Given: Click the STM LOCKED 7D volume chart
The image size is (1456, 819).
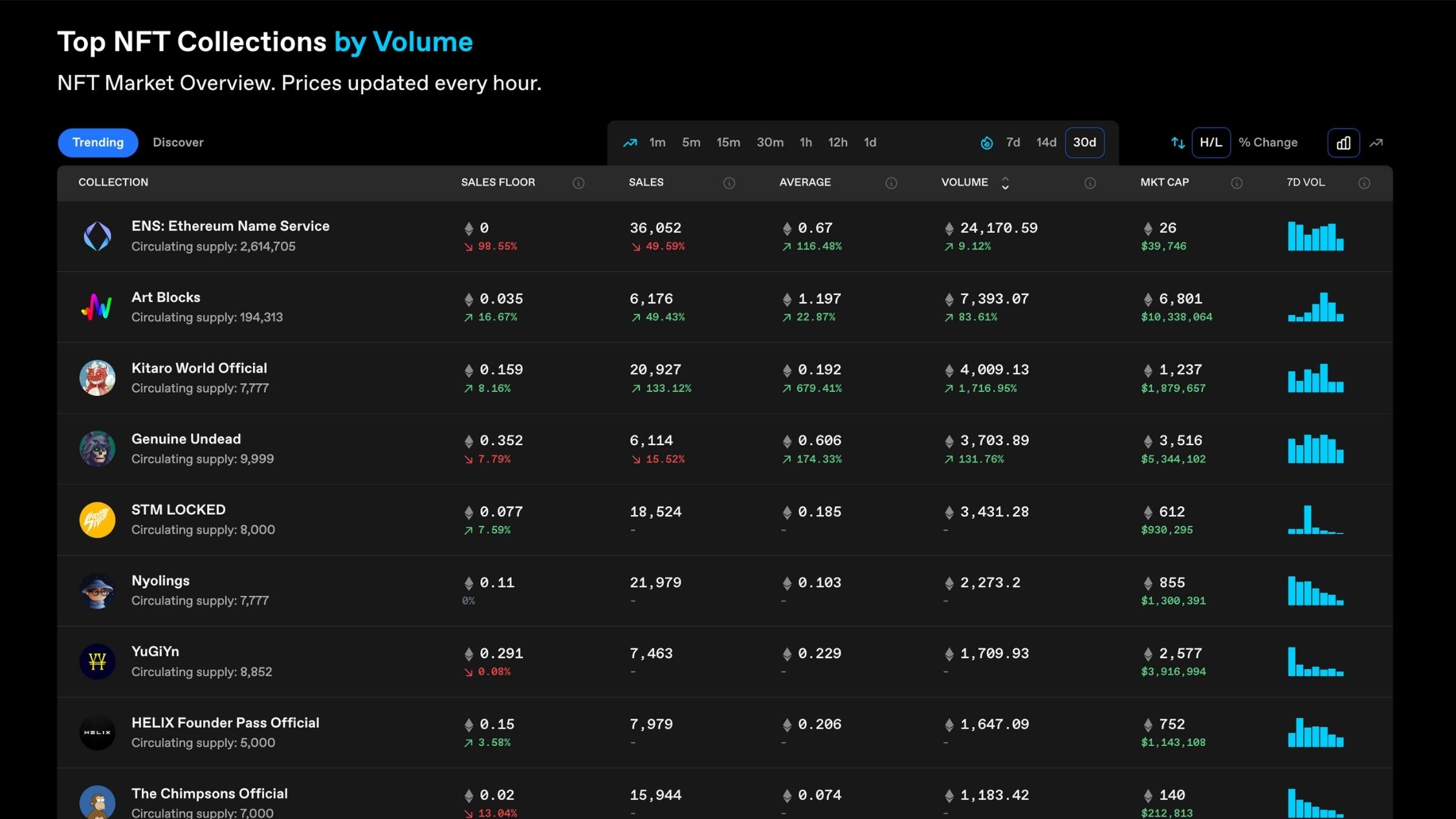Looking at the screenshot, I should tap(1316, 519).
